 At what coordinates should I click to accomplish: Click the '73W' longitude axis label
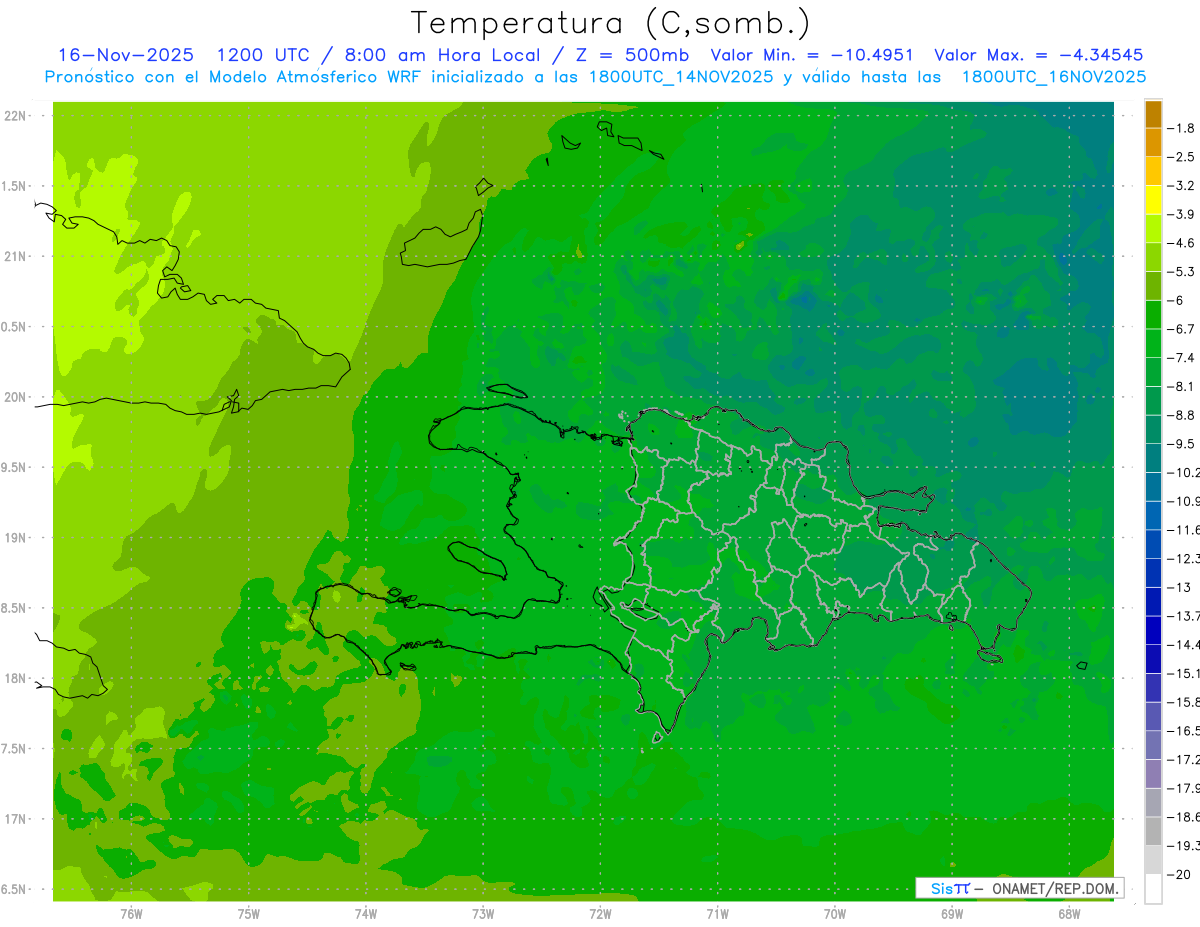click(x=483, y=914)
